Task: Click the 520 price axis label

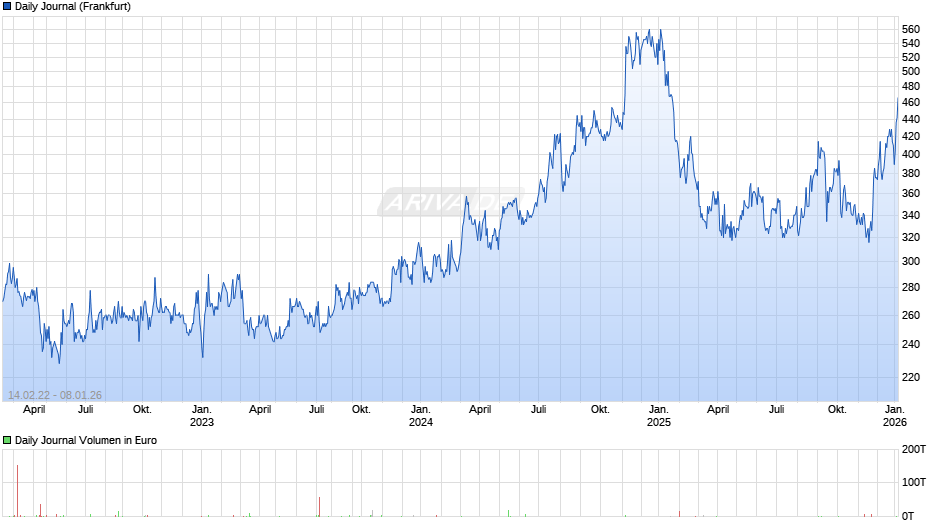Action: [x=911, y=57]
